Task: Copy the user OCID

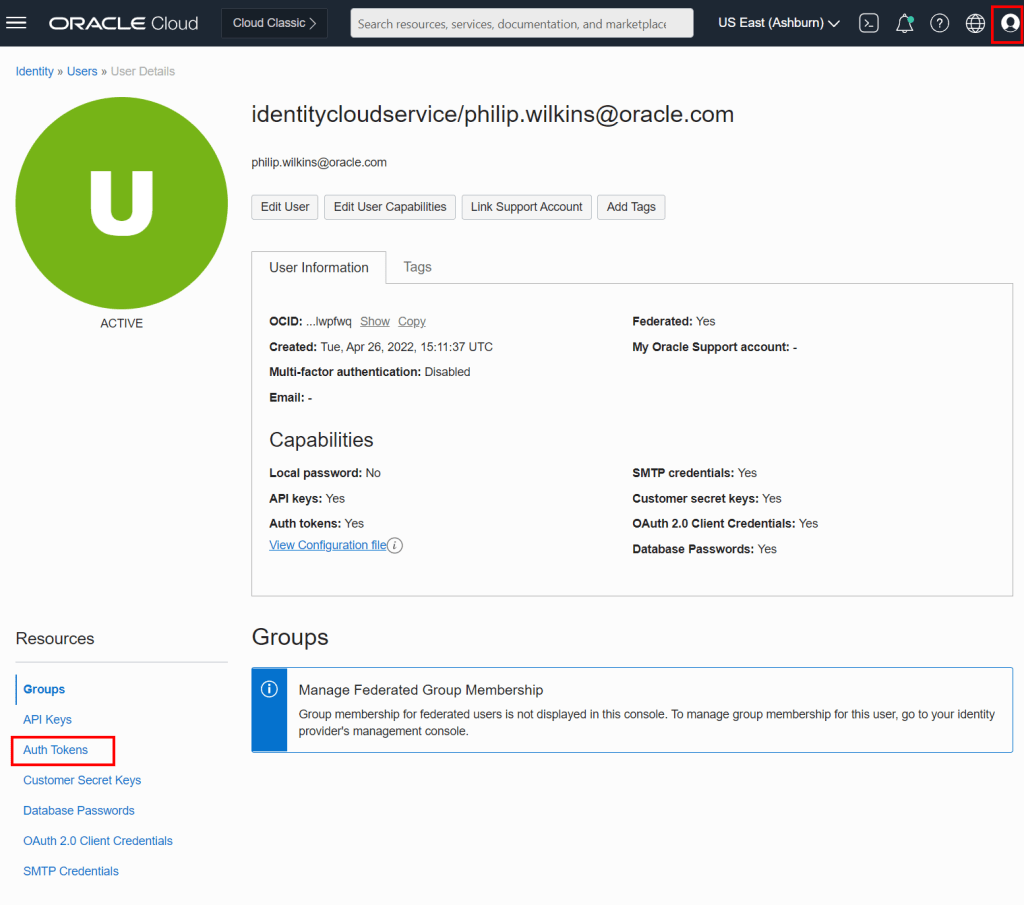Action: [x=411, y=322]
